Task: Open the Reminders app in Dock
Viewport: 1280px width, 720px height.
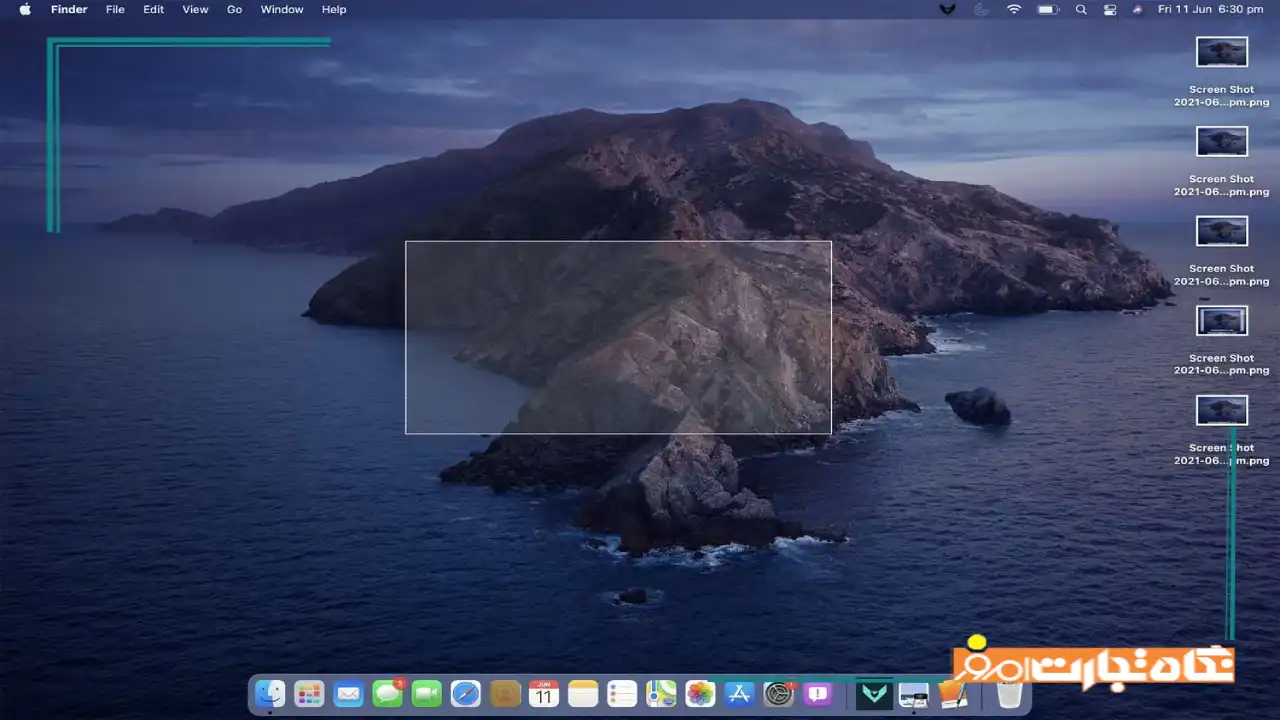Action: 622,693
